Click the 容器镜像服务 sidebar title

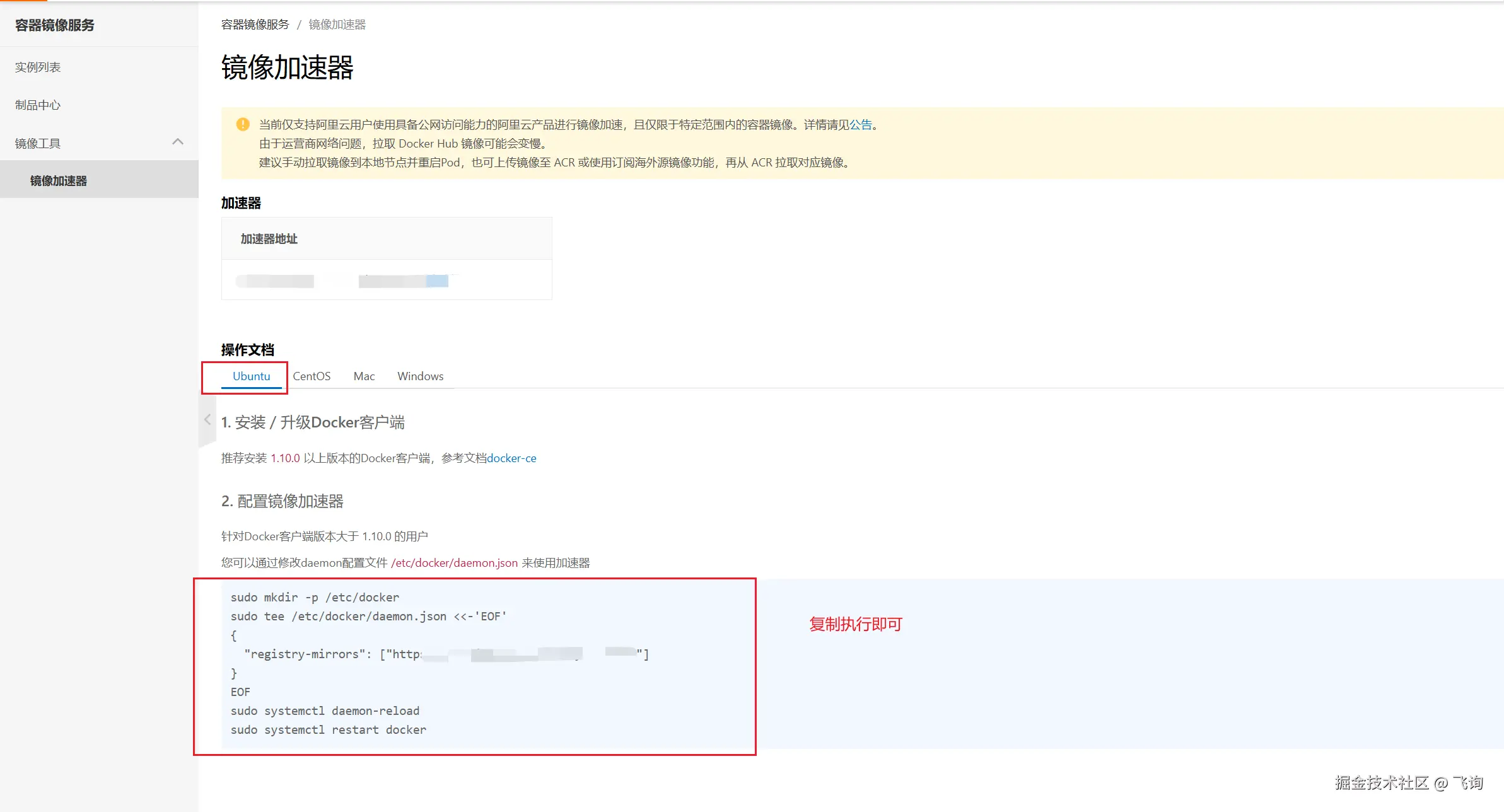point(55,25)
